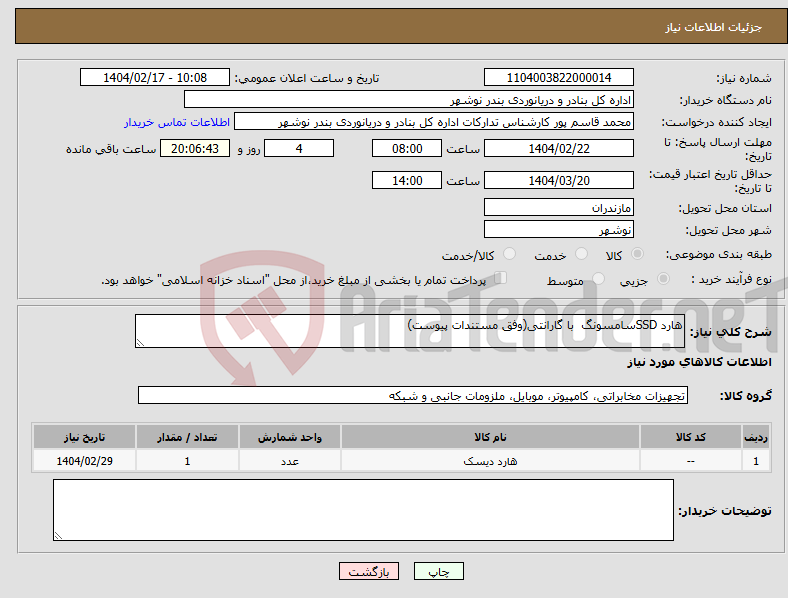Screen dimensions: 788x598
Task: Click the هارد دیسک item cell
Action: click(x=490, y=461)
